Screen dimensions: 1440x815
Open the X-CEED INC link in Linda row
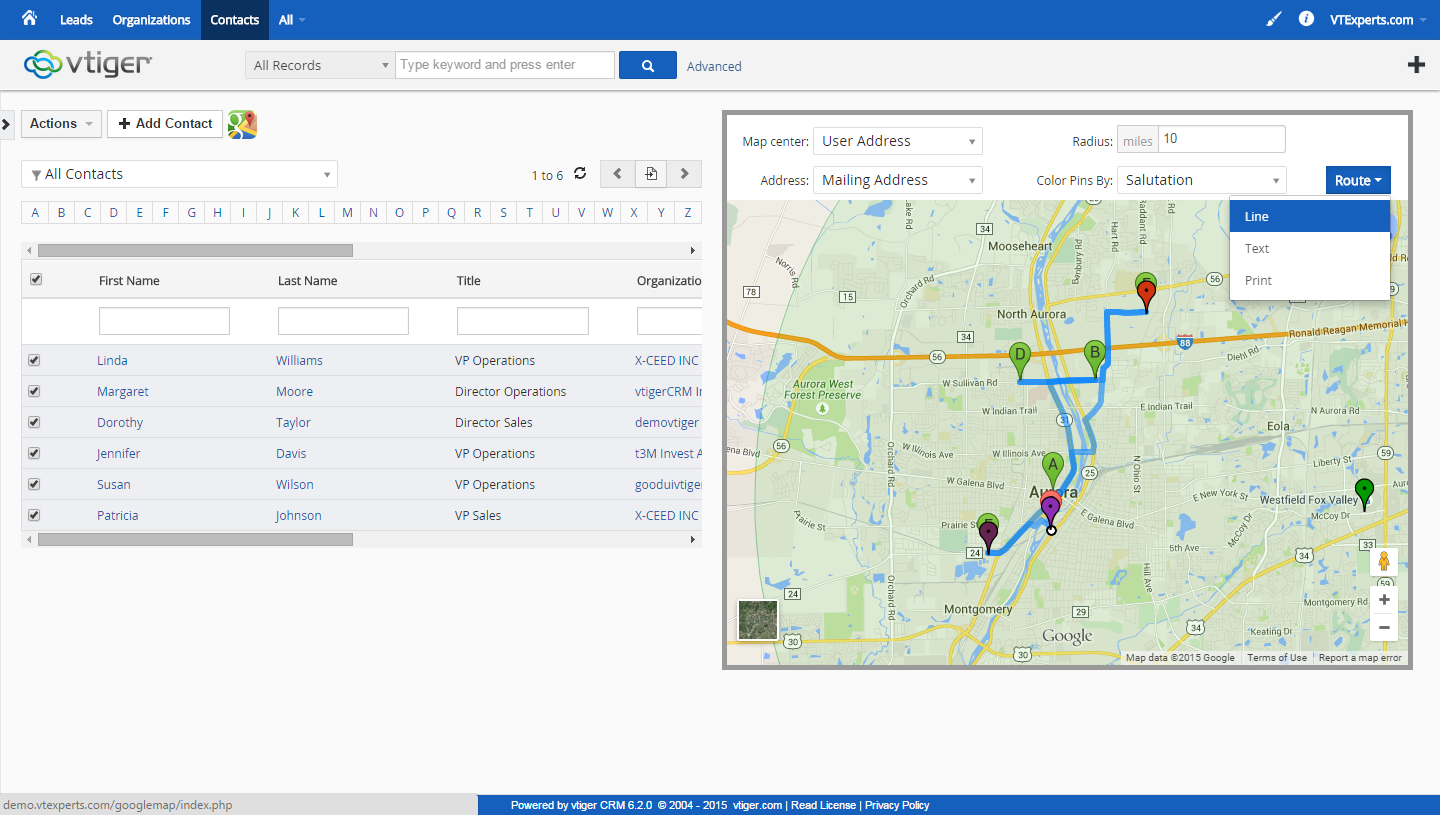click(667, 360)
